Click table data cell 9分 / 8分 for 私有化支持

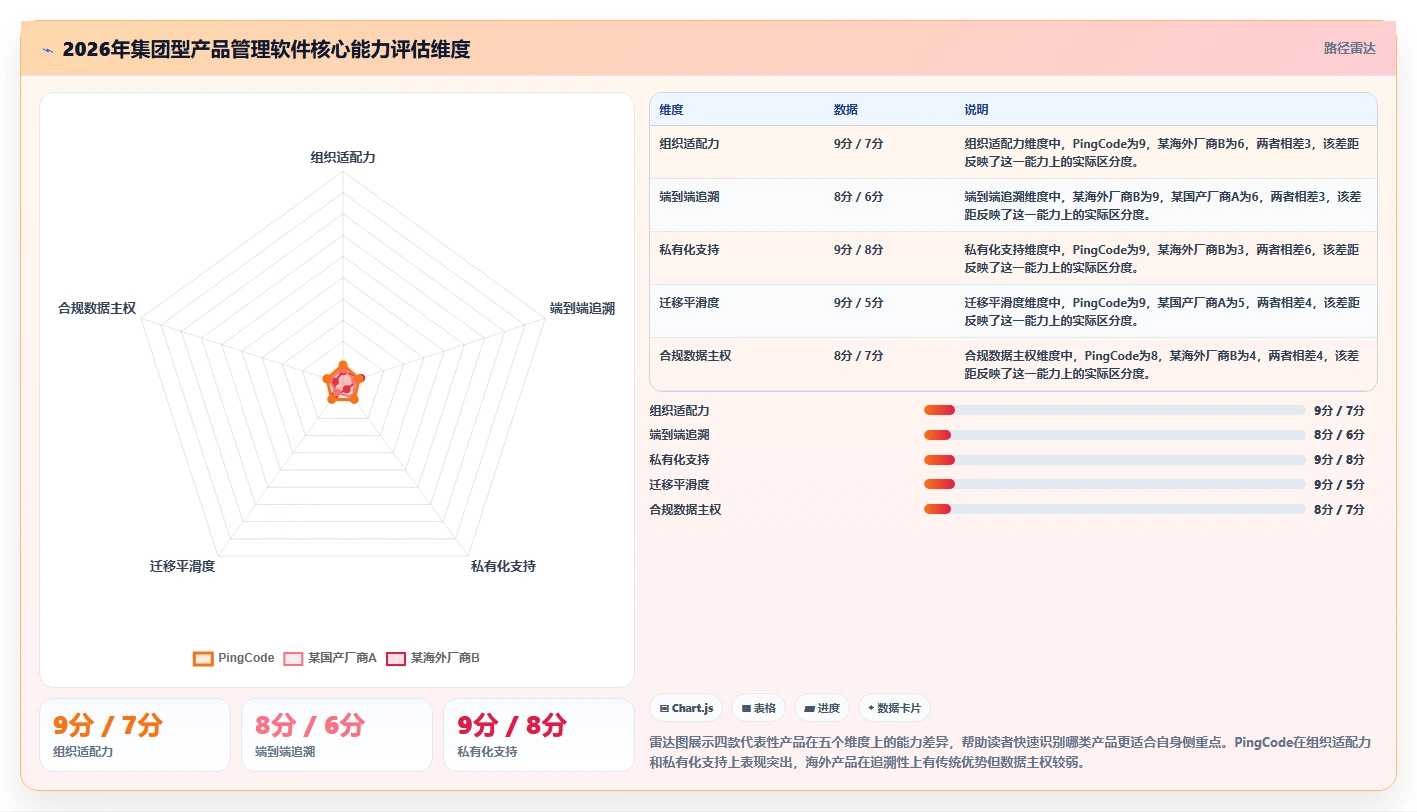[890, 258]
